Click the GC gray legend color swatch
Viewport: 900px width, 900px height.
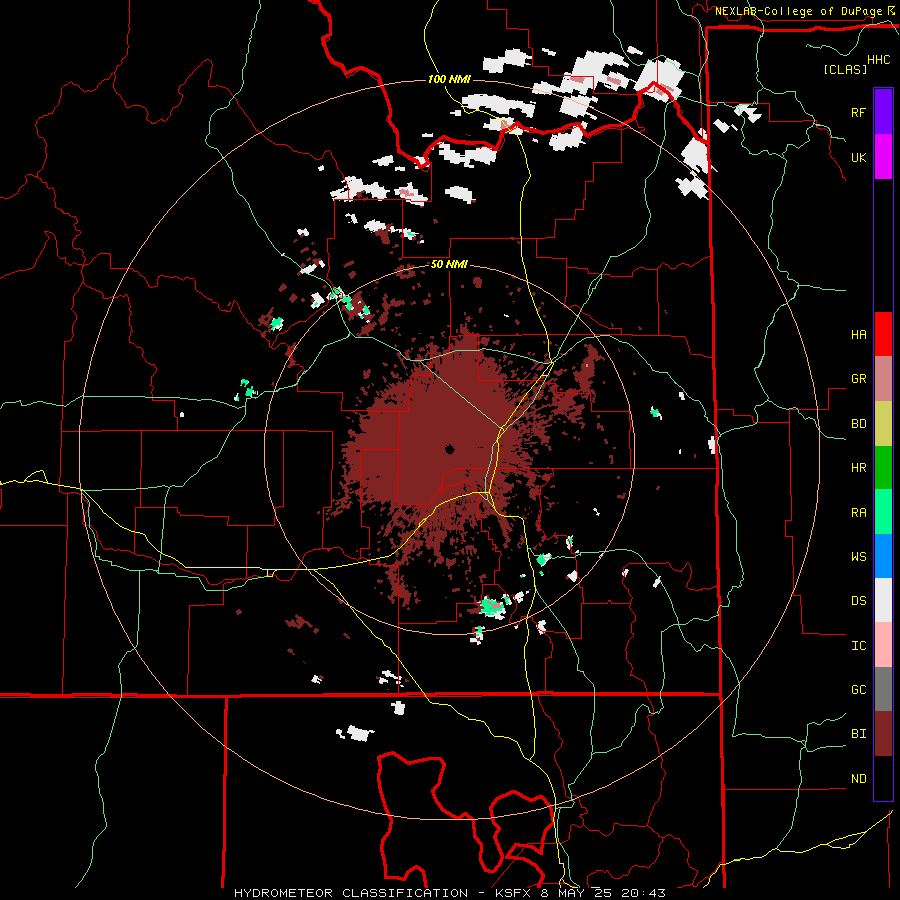tap(883, 689)
